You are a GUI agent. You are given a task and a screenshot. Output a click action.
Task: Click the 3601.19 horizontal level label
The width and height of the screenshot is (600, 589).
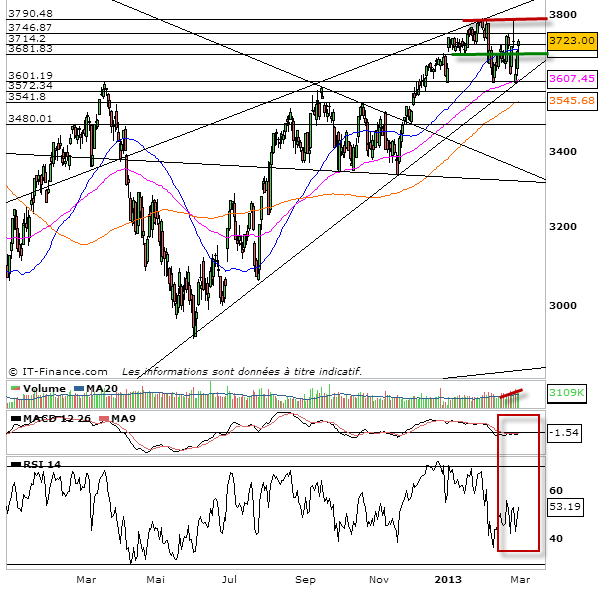tap(29, 75)
